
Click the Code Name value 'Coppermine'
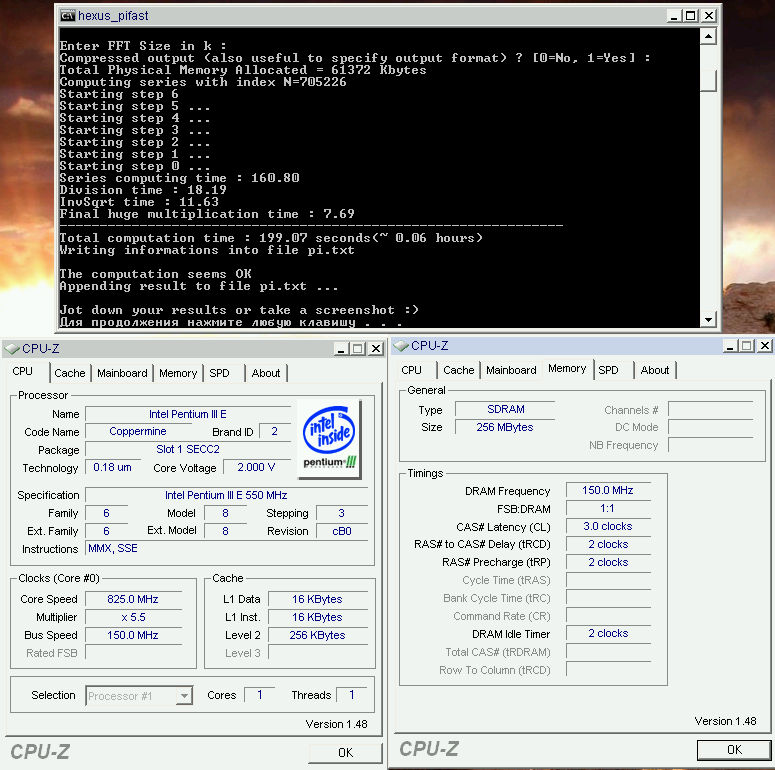coord(138,431)
